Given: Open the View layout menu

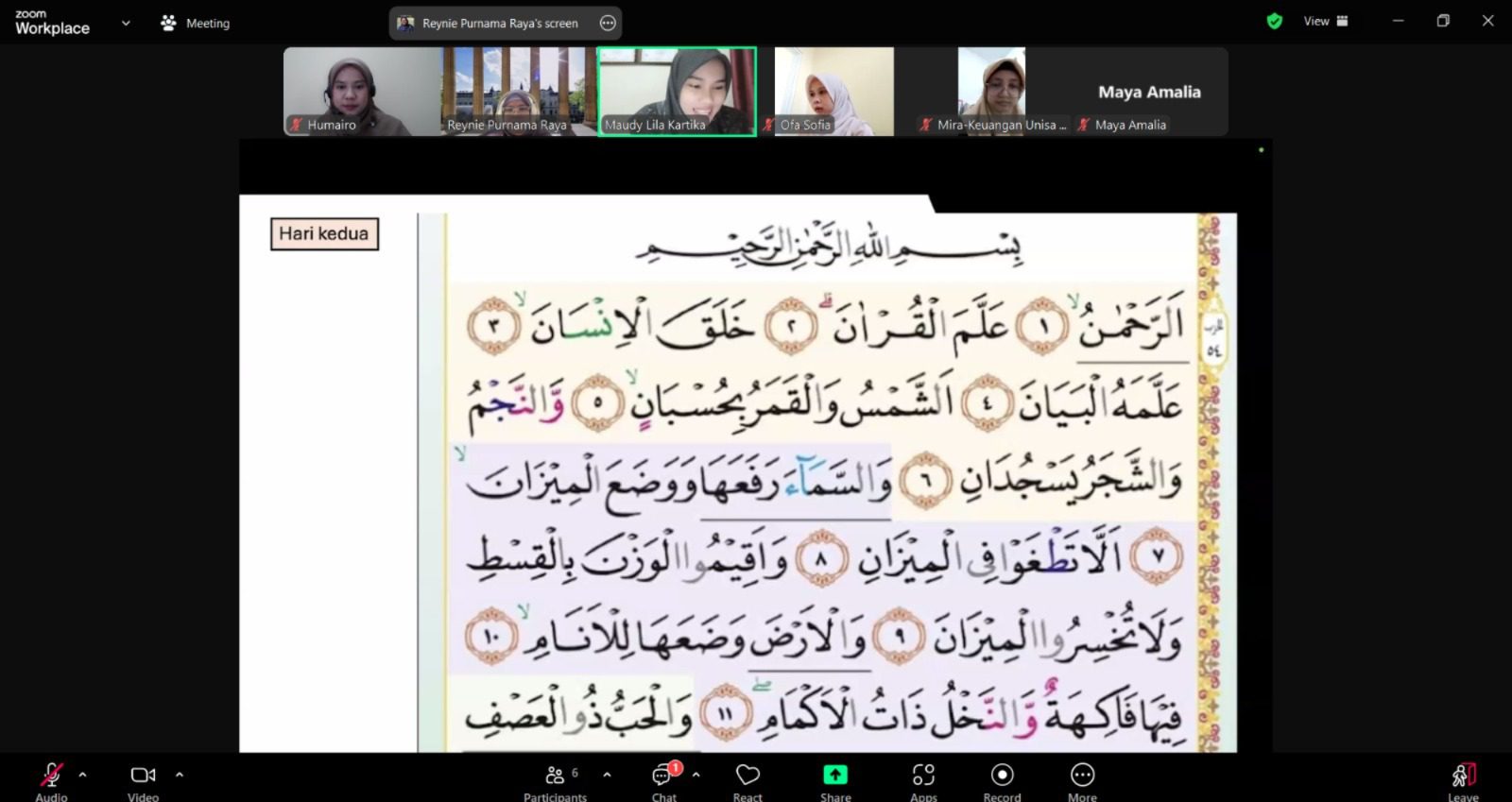Looking at the screenshot, I should tap(1326, 21).
